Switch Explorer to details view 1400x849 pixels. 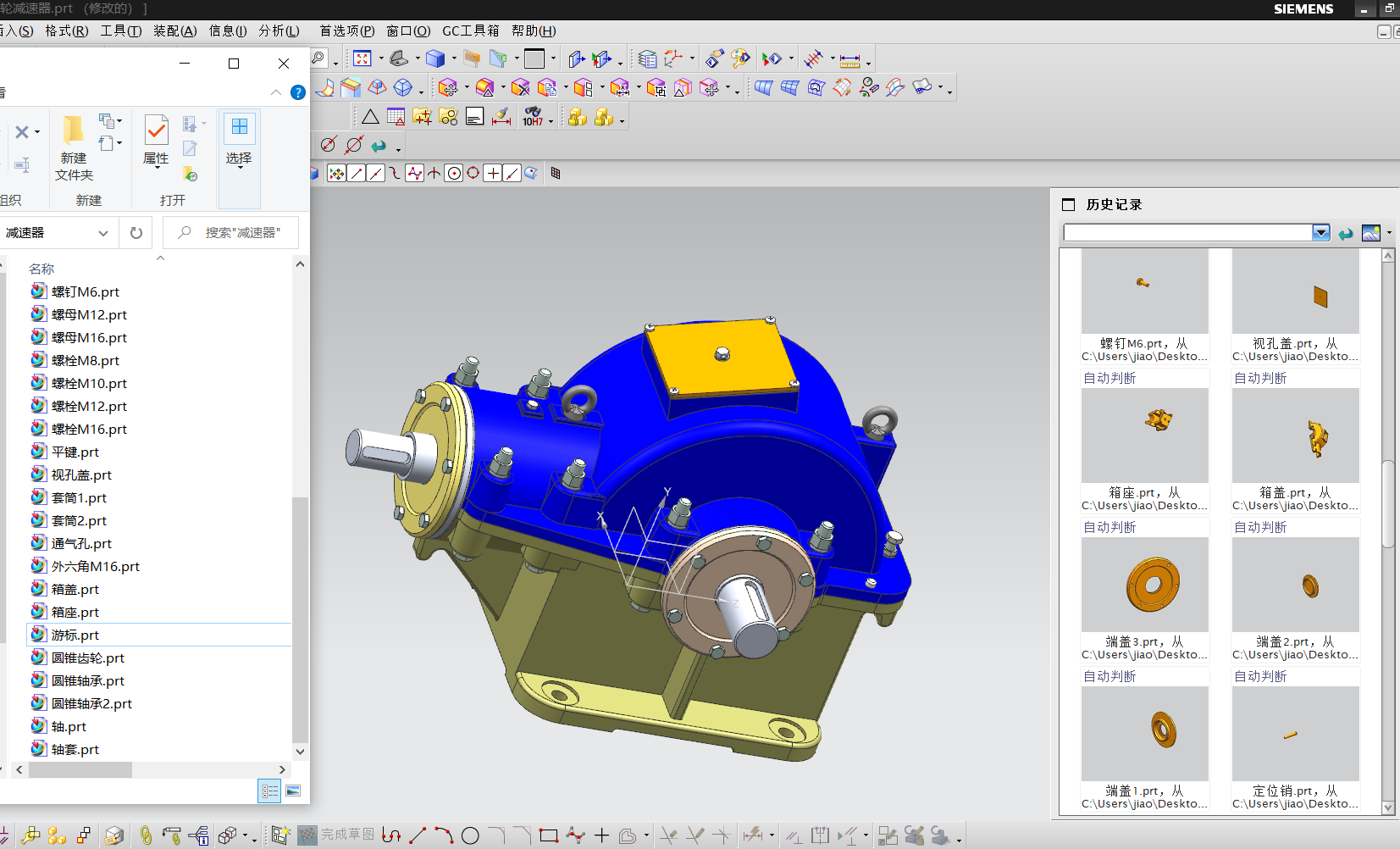pyautogui.click(x=269, y=791)
